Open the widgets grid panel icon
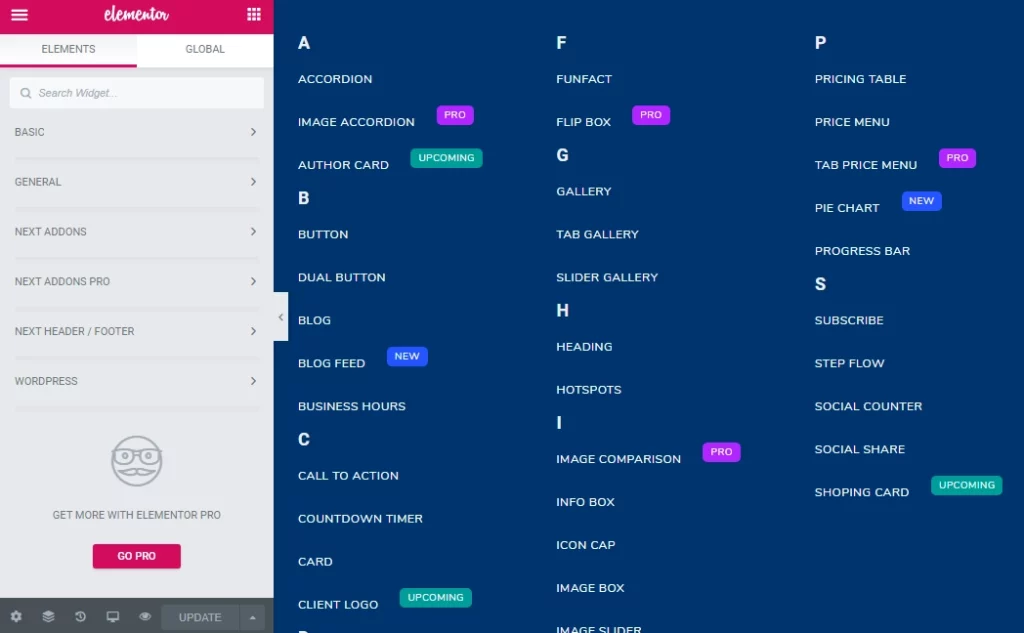This screenshot has height=633, width=1024. (x=253, y=16)
